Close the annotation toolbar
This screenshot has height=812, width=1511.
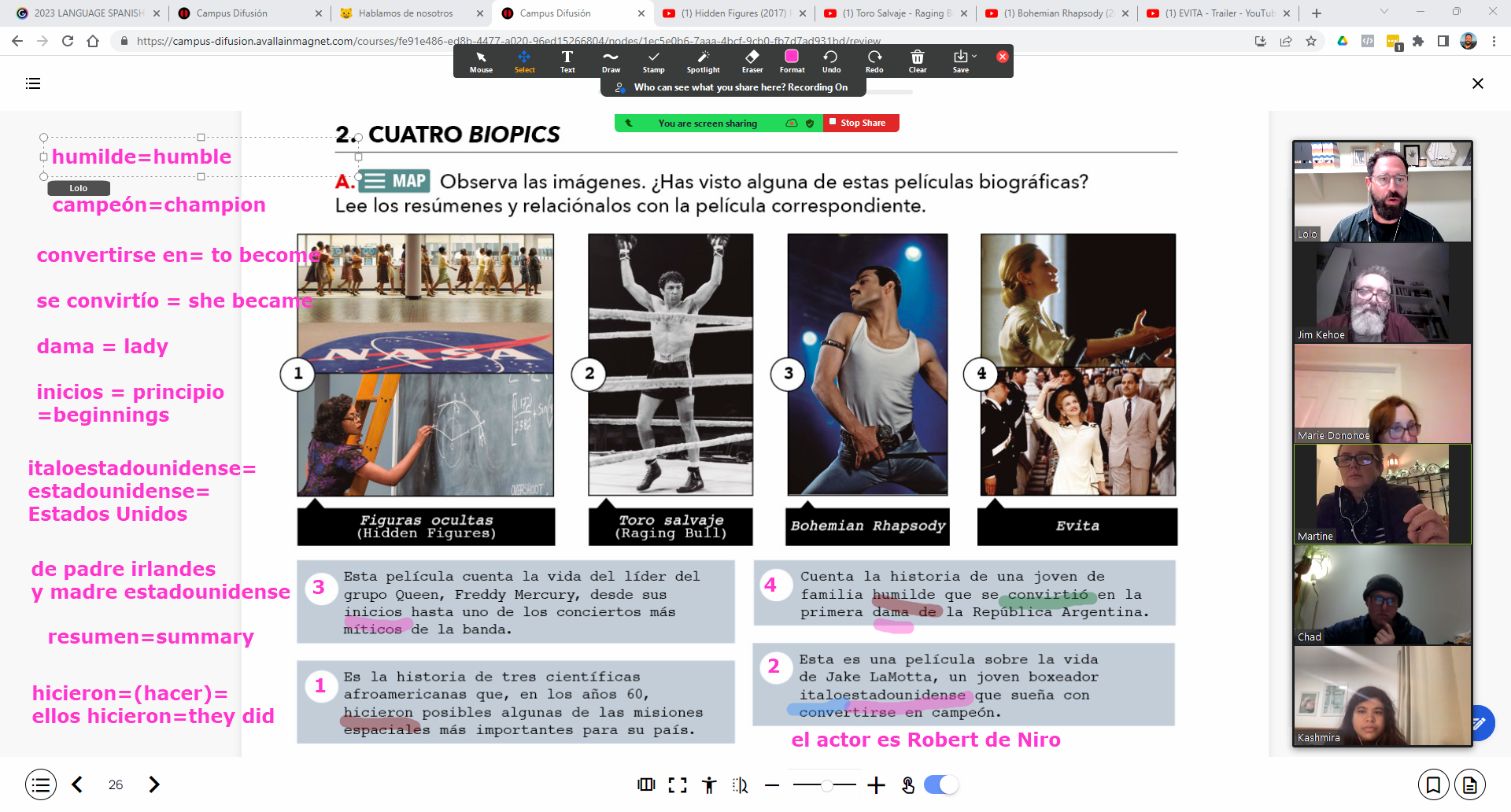[x=1002, y=57]
